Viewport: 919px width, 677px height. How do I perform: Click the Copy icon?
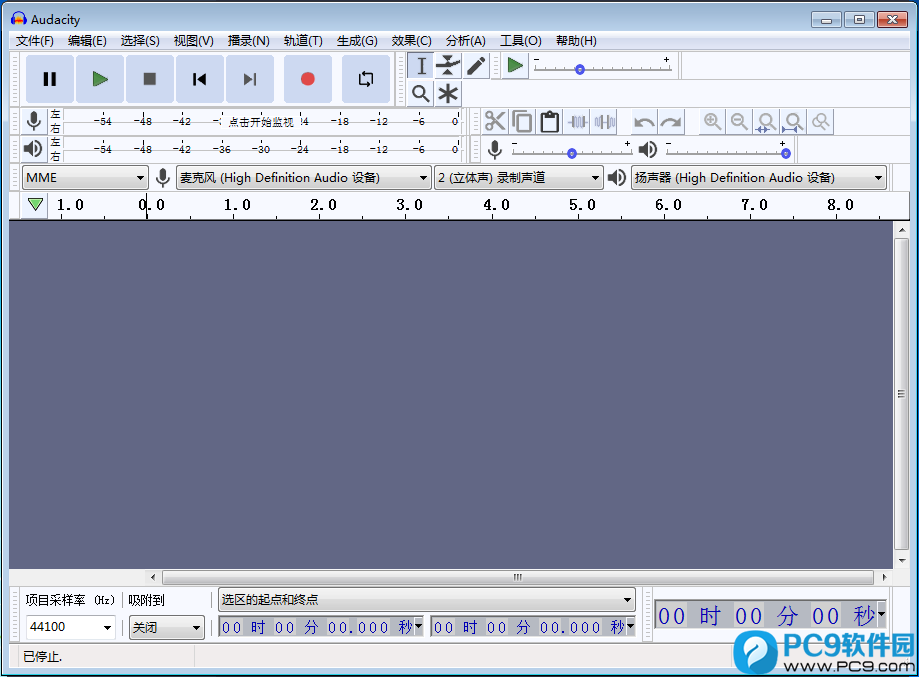pos(522,122)
